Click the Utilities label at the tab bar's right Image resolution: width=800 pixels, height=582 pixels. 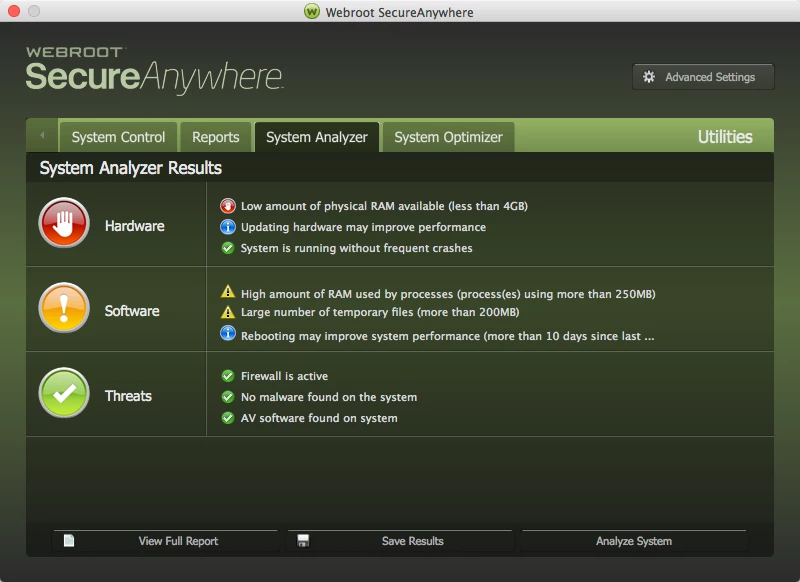[725, 137]
